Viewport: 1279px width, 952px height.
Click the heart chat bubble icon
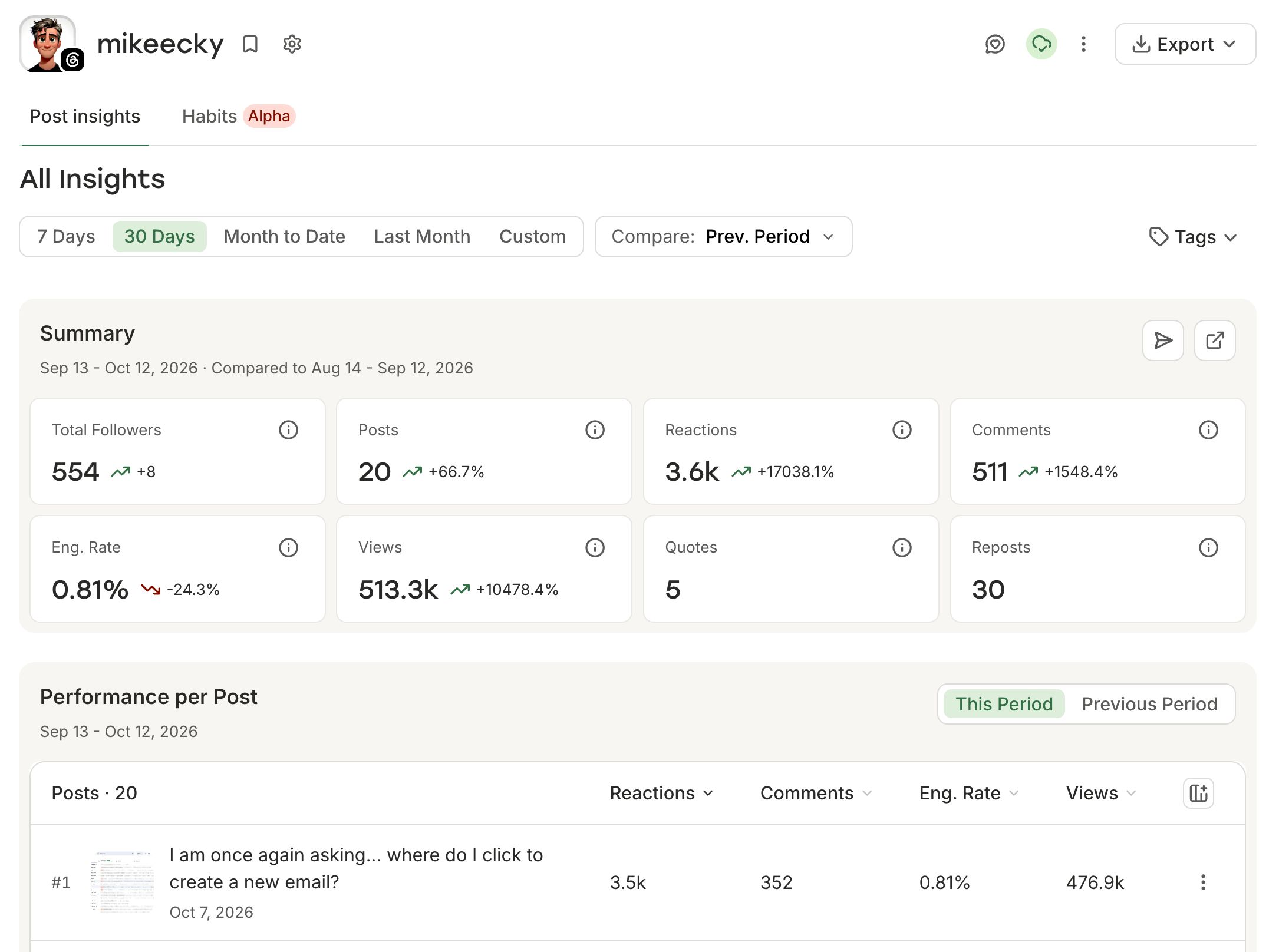pyautogui.click(x=995, y=44)
